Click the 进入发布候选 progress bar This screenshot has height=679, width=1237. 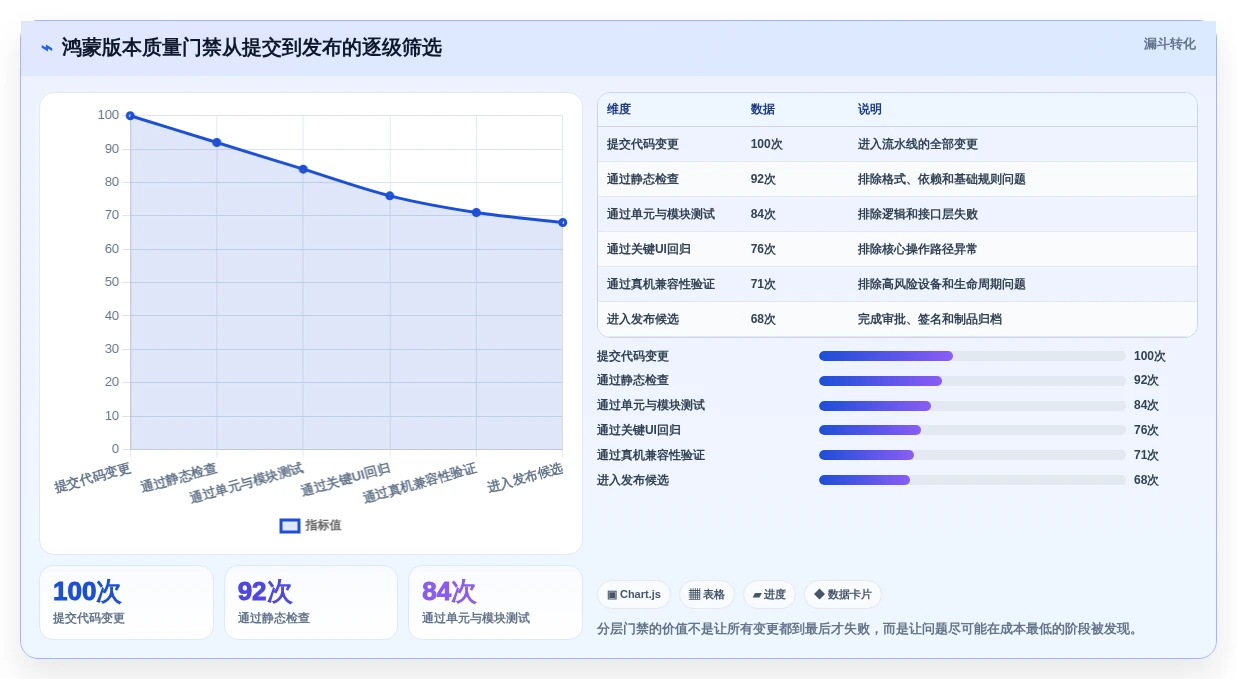pos(972,480)
